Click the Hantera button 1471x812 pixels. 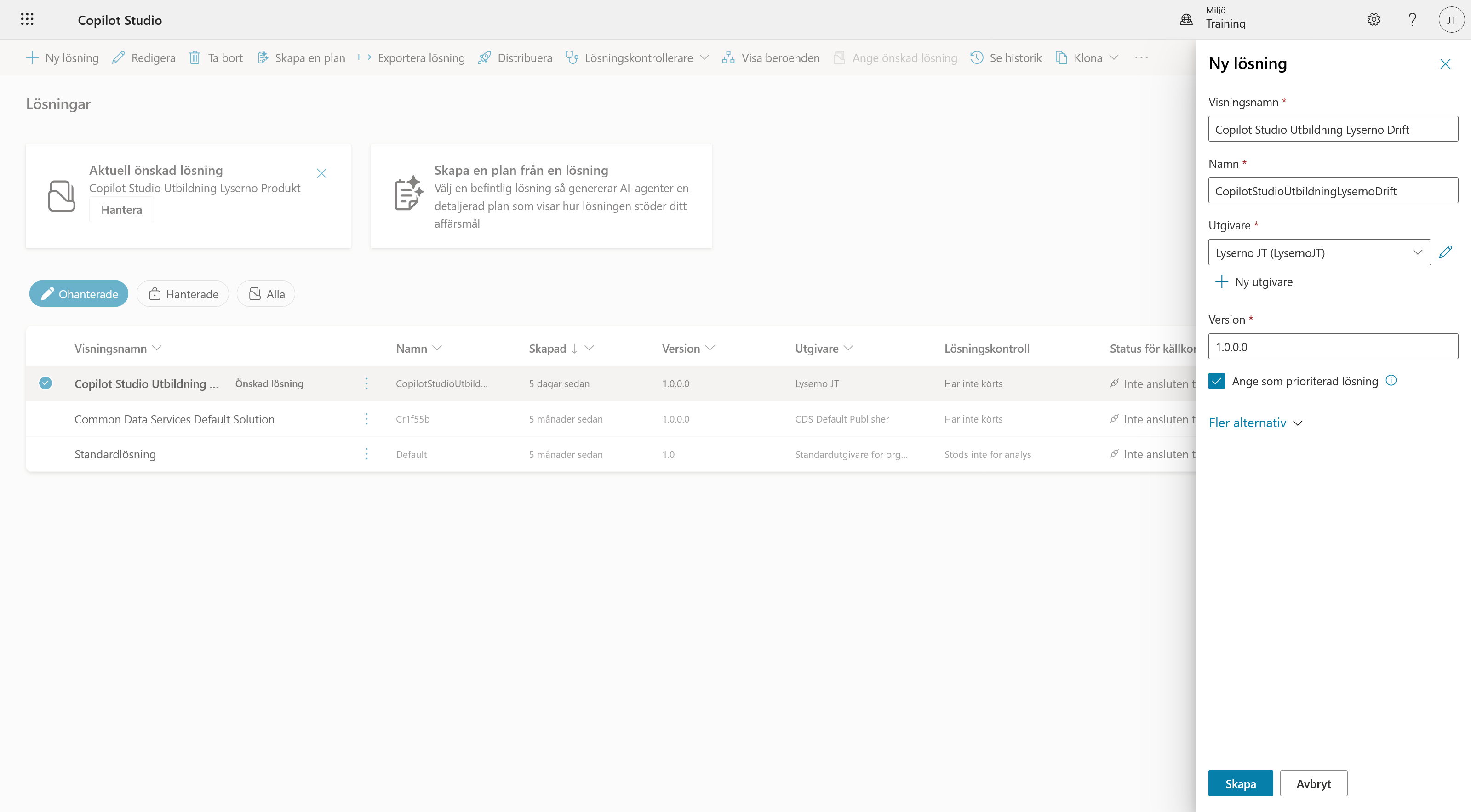coord(122,210)
